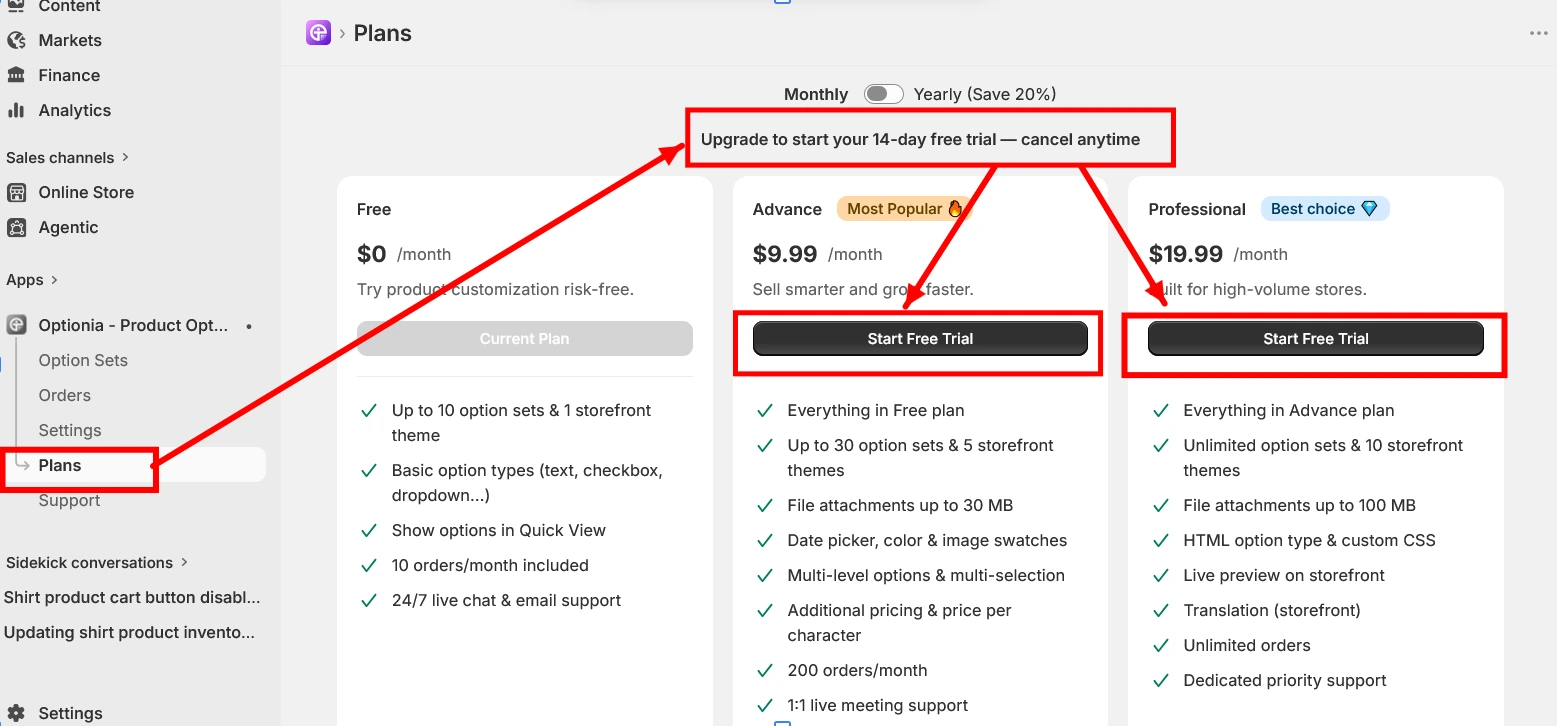Expand Sidekick conversations chevron
Screen dimensions: 1557x726
click(x=184, y=562)
